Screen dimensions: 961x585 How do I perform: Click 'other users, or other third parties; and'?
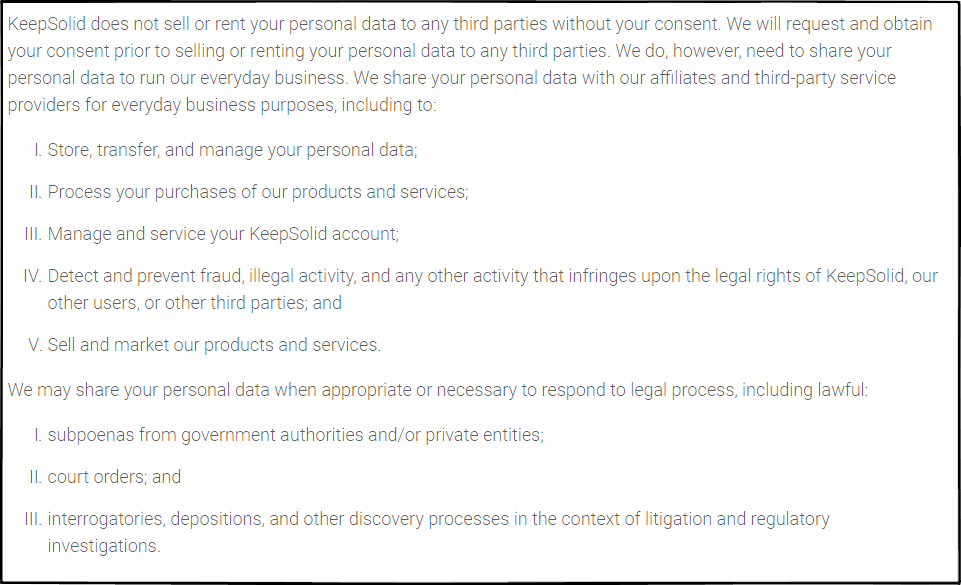point(195,303)
